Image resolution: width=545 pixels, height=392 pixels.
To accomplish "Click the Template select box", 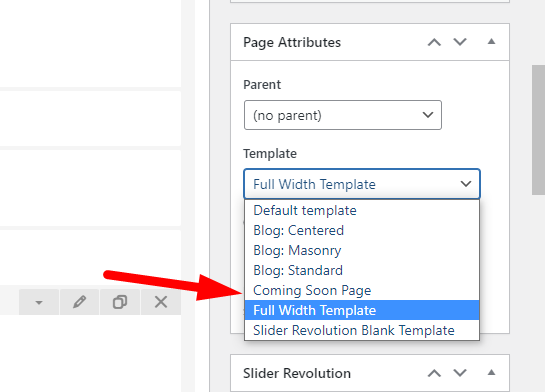I will click(362, 184).
